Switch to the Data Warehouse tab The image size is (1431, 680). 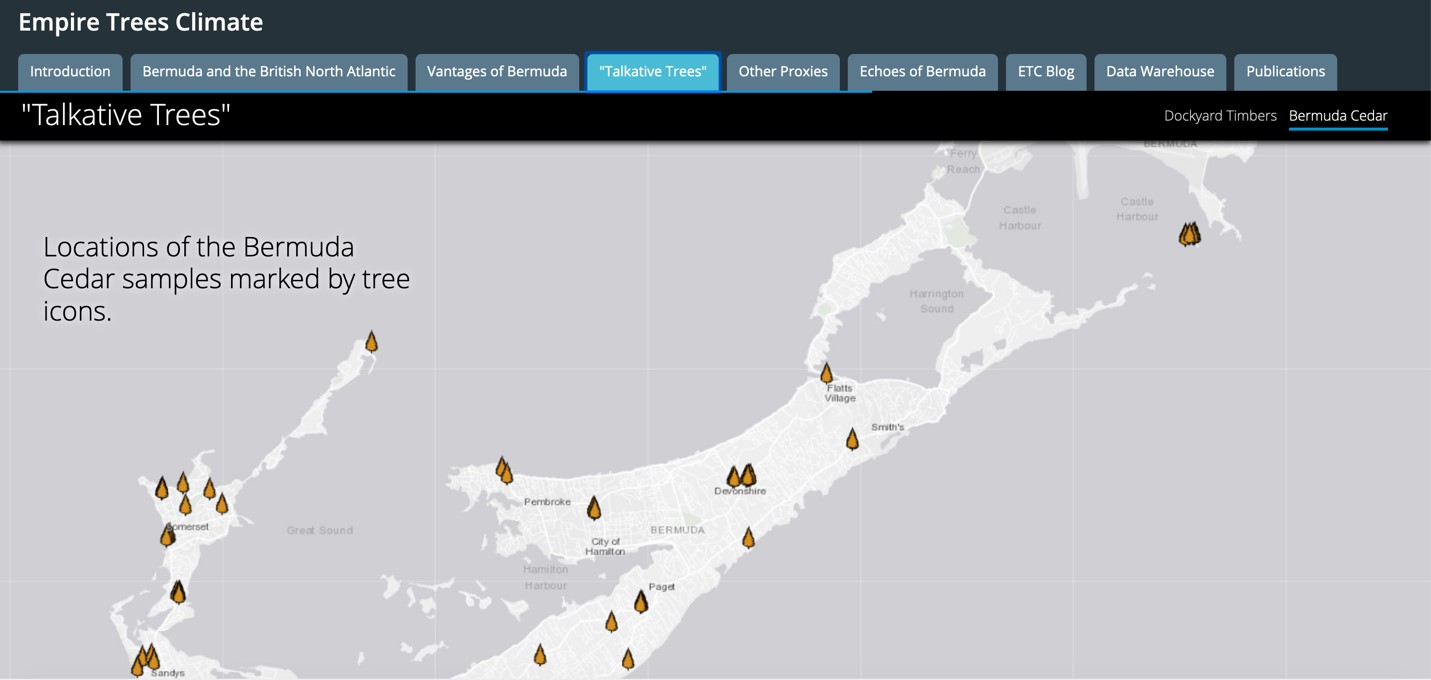pyautogui.click(x=1160, y=72)
